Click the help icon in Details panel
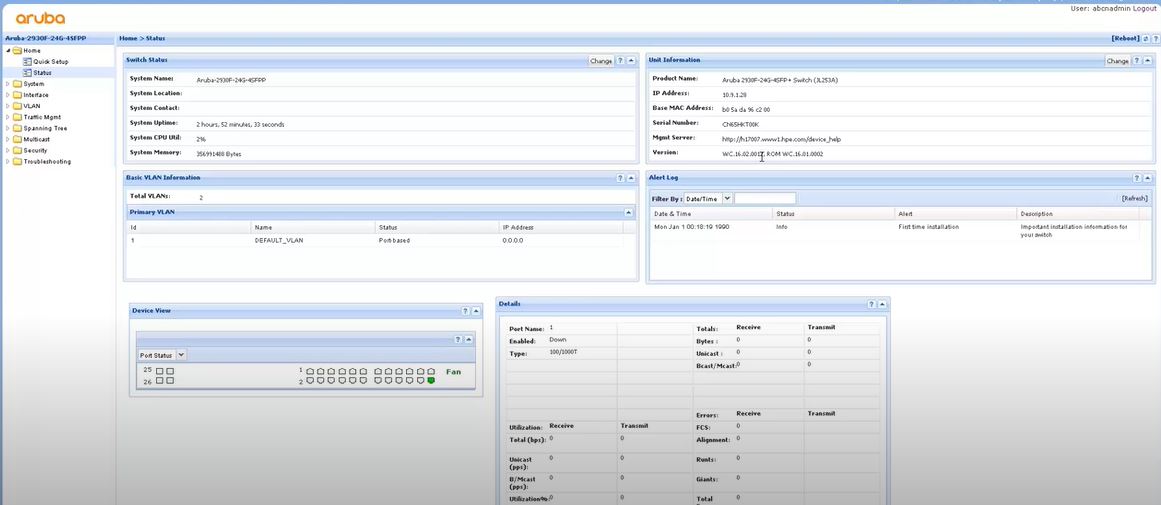The width and height of the screenshot is (1161, 505). tap(871, 304)
